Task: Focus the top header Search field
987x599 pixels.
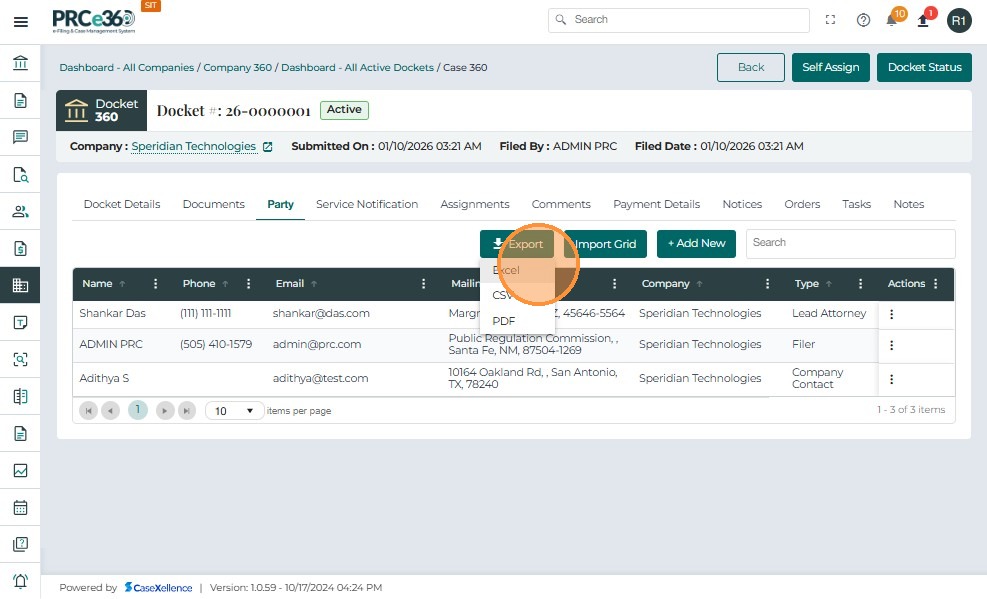Action: 679,20
